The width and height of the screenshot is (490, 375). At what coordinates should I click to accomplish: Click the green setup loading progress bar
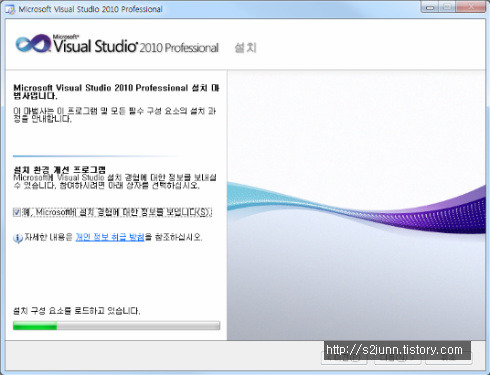(116, 326)
